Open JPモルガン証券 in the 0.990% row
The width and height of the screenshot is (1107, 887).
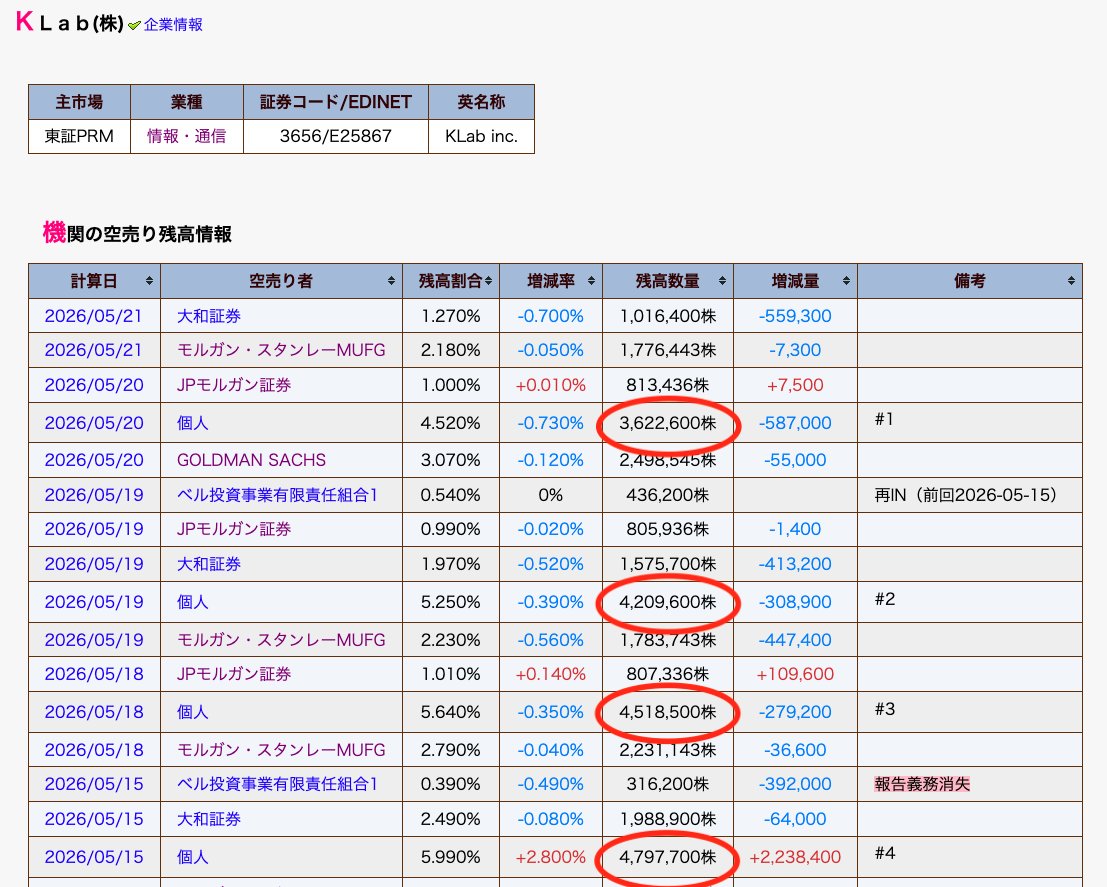234,529
